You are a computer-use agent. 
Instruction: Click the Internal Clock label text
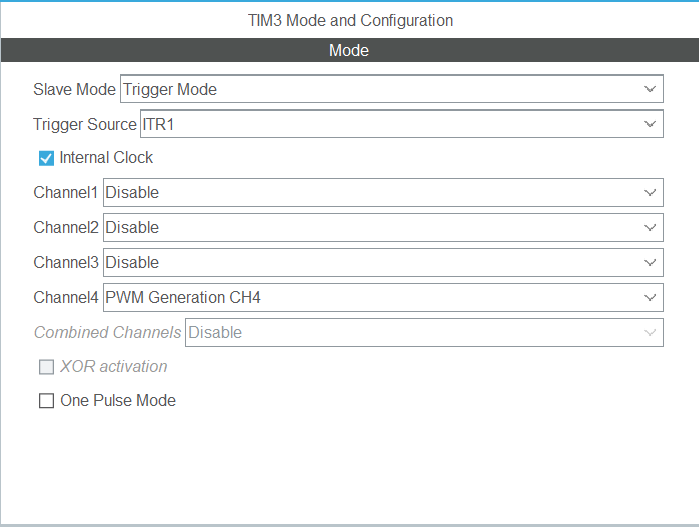[x=106, y=158]
